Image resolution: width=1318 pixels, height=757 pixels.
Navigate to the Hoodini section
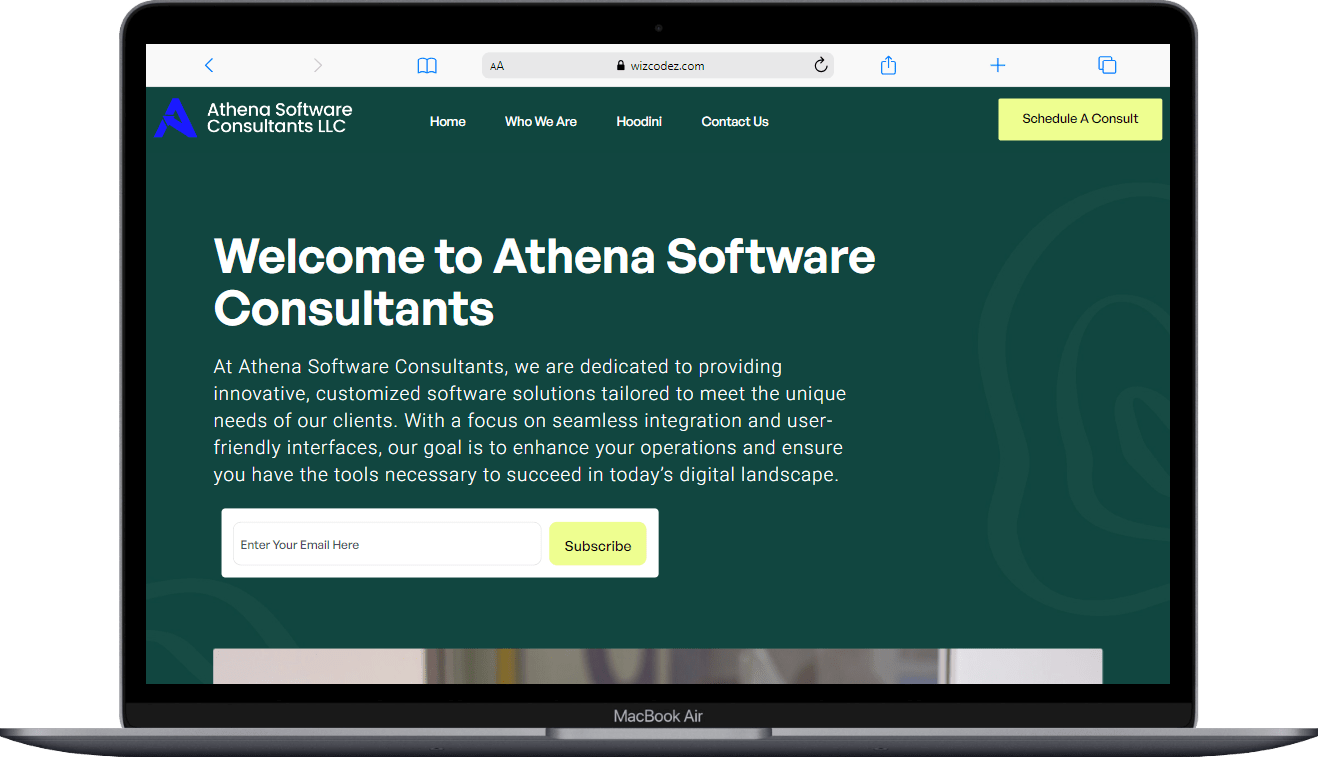click(x=639, y=121)
